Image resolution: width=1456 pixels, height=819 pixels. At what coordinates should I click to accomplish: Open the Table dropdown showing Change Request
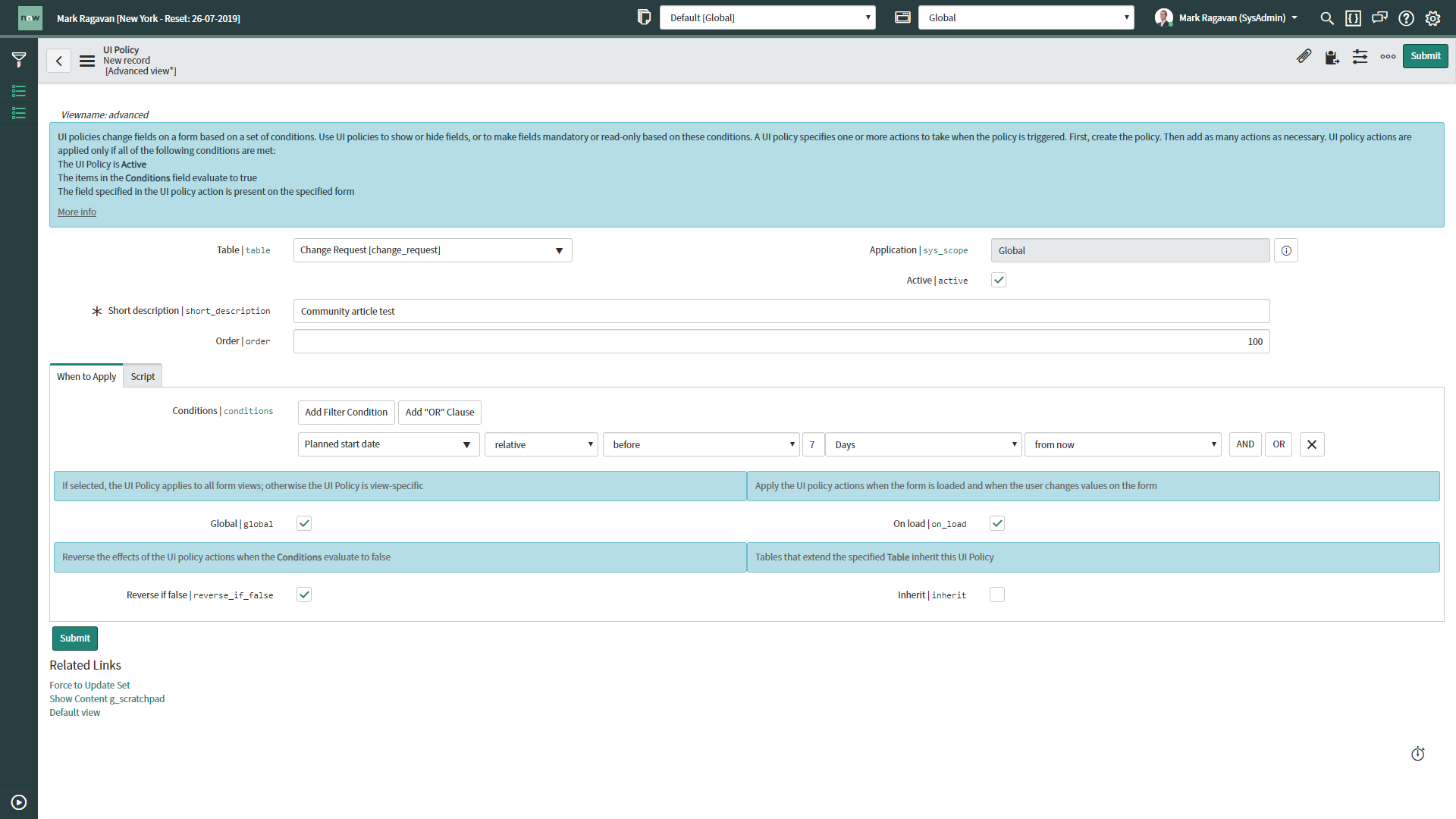point(432,249)
